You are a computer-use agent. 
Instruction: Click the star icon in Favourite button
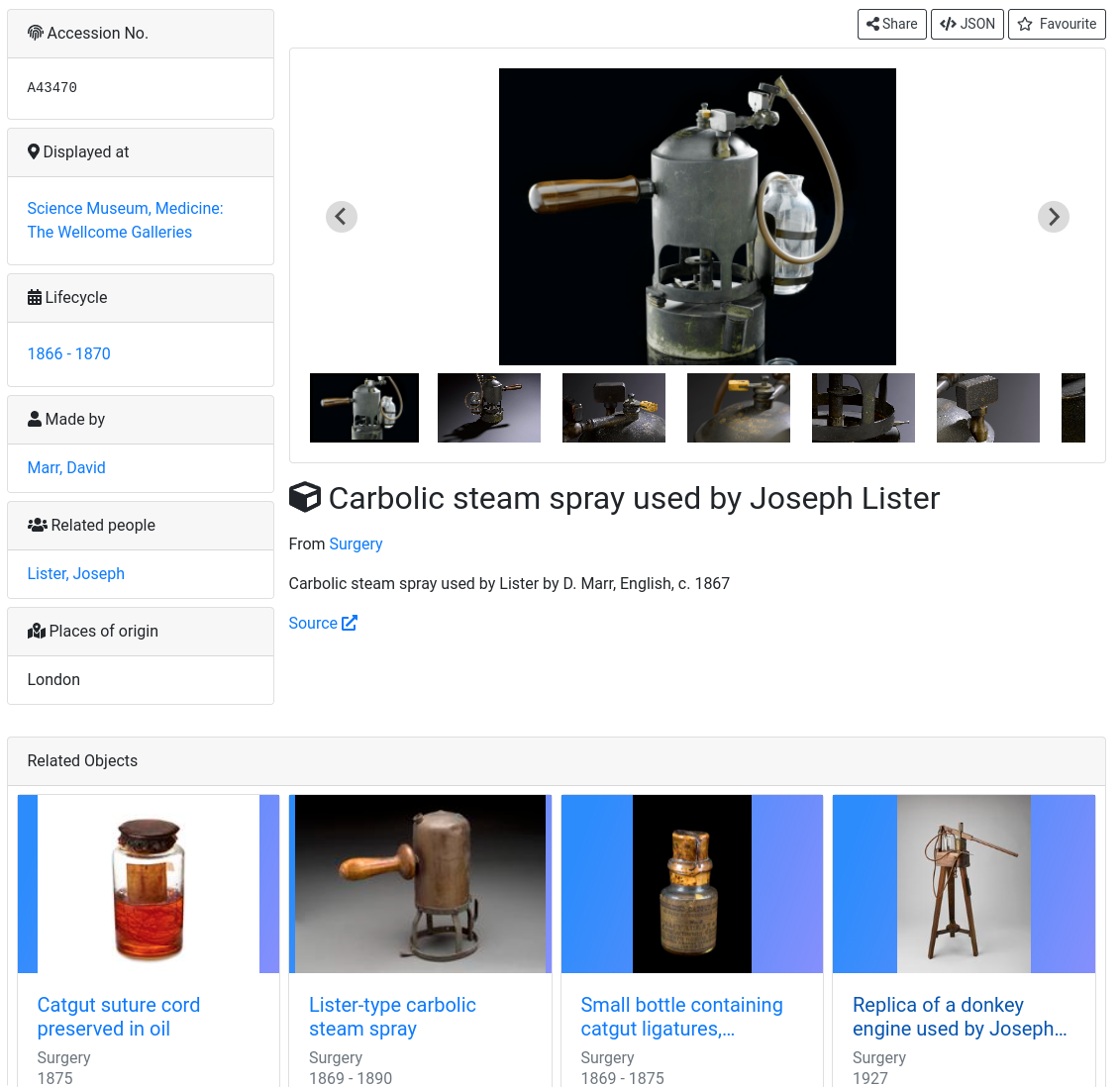[x=1025, y=25]
